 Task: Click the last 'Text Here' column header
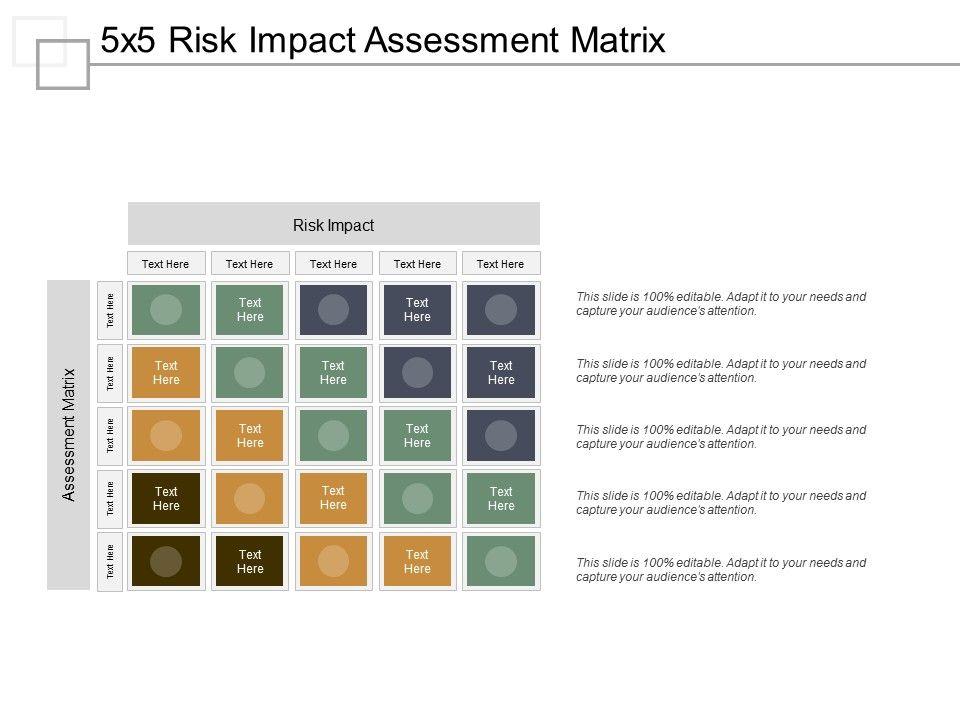pyautogui.click(x=501, y=264)
